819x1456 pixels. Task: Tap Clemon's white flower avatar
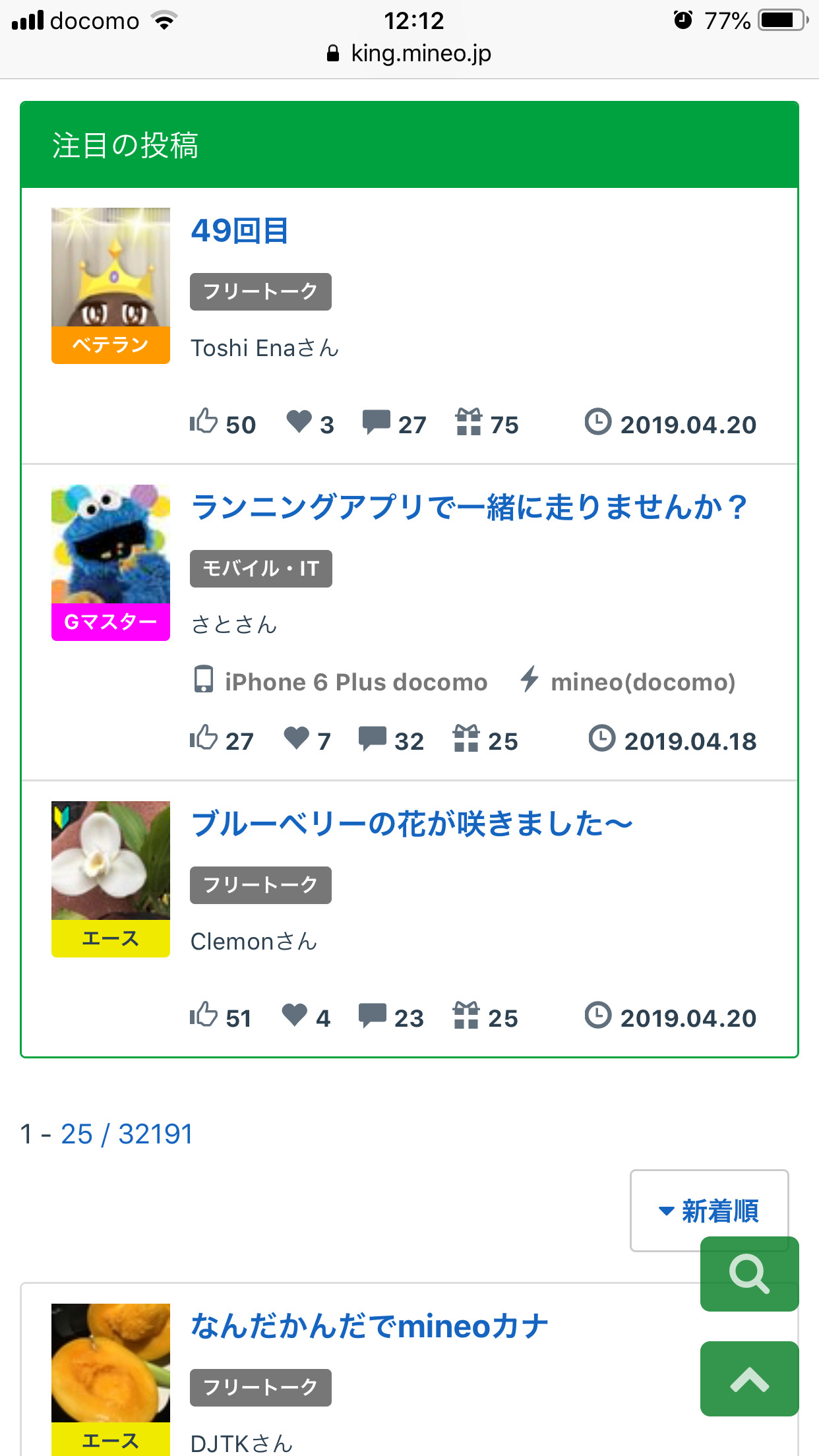[111, 861]
